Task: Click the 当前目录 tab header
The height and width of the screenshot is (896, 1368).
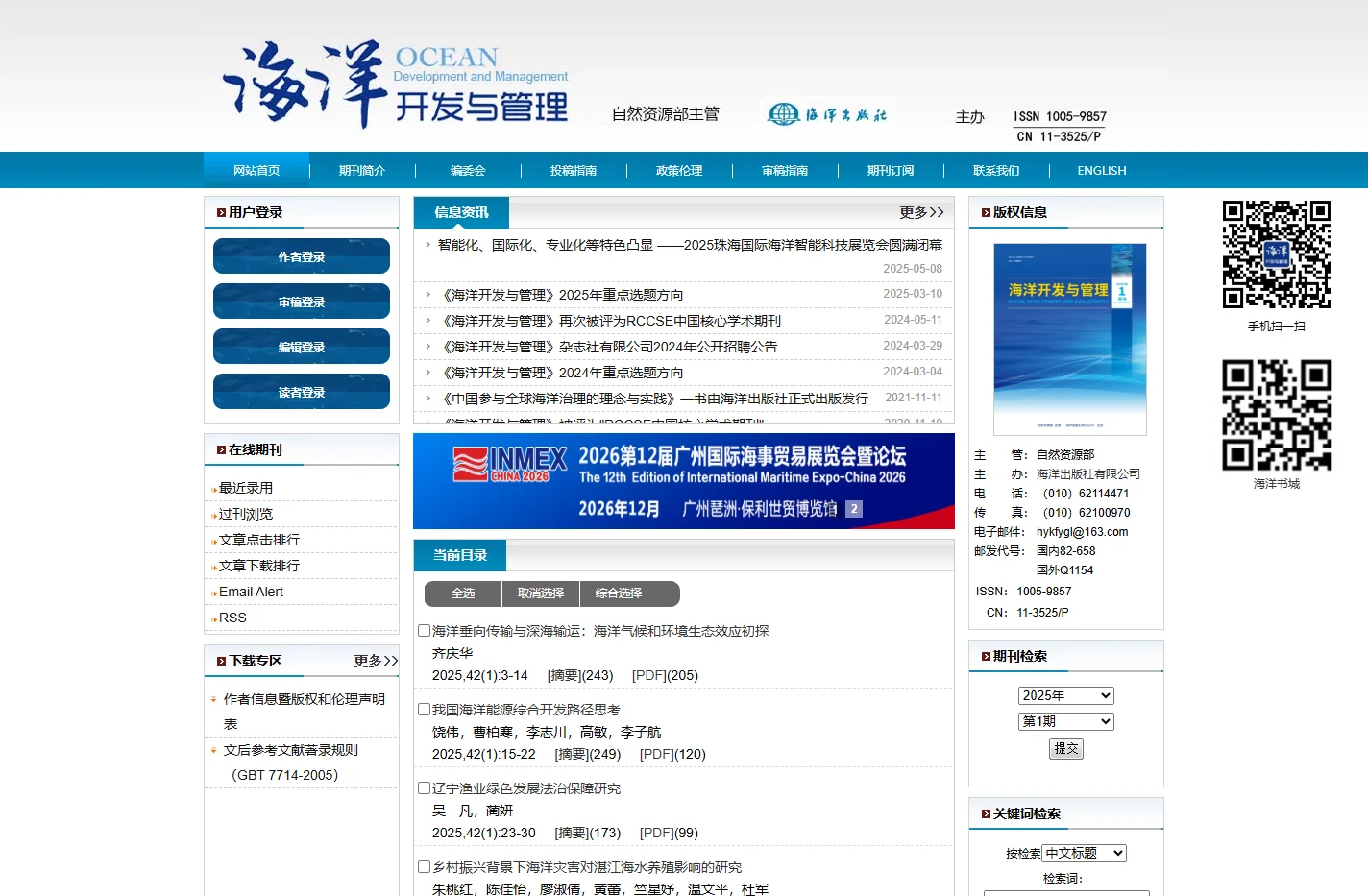Action: click(460, 555)
